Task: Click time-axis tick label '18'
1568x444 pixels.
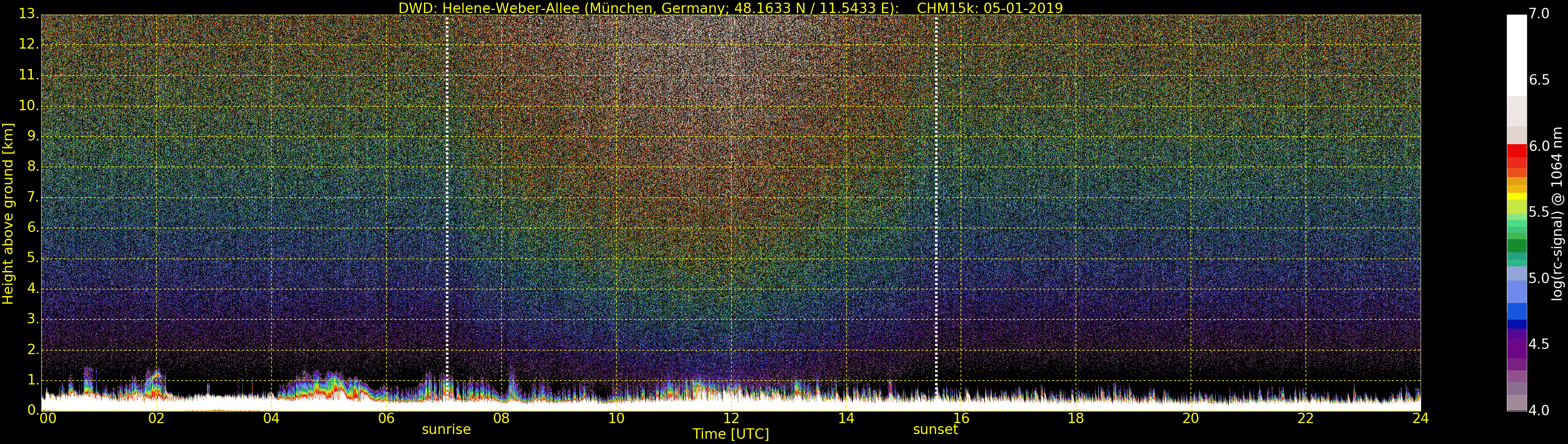Action: [x=1076, y=418]
